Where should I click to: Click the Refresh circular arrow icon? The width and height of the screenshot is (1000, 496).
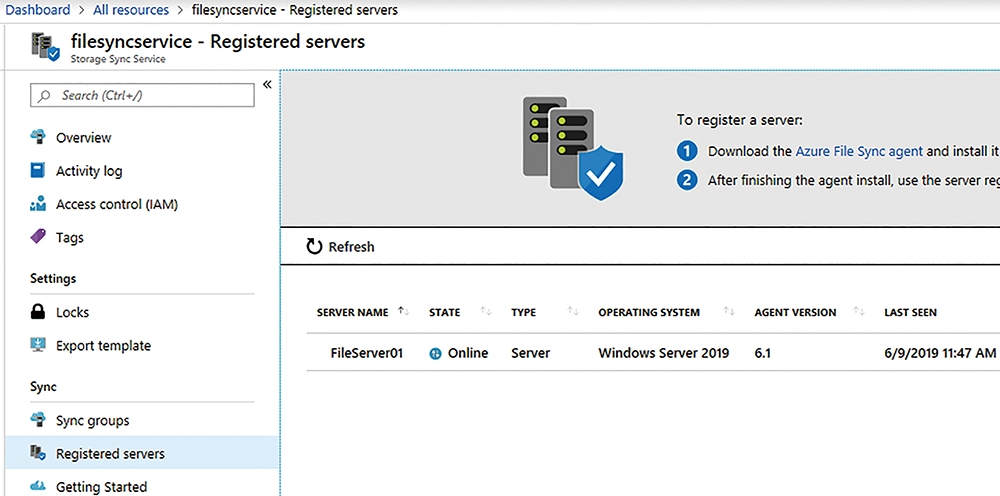(314, 247)
